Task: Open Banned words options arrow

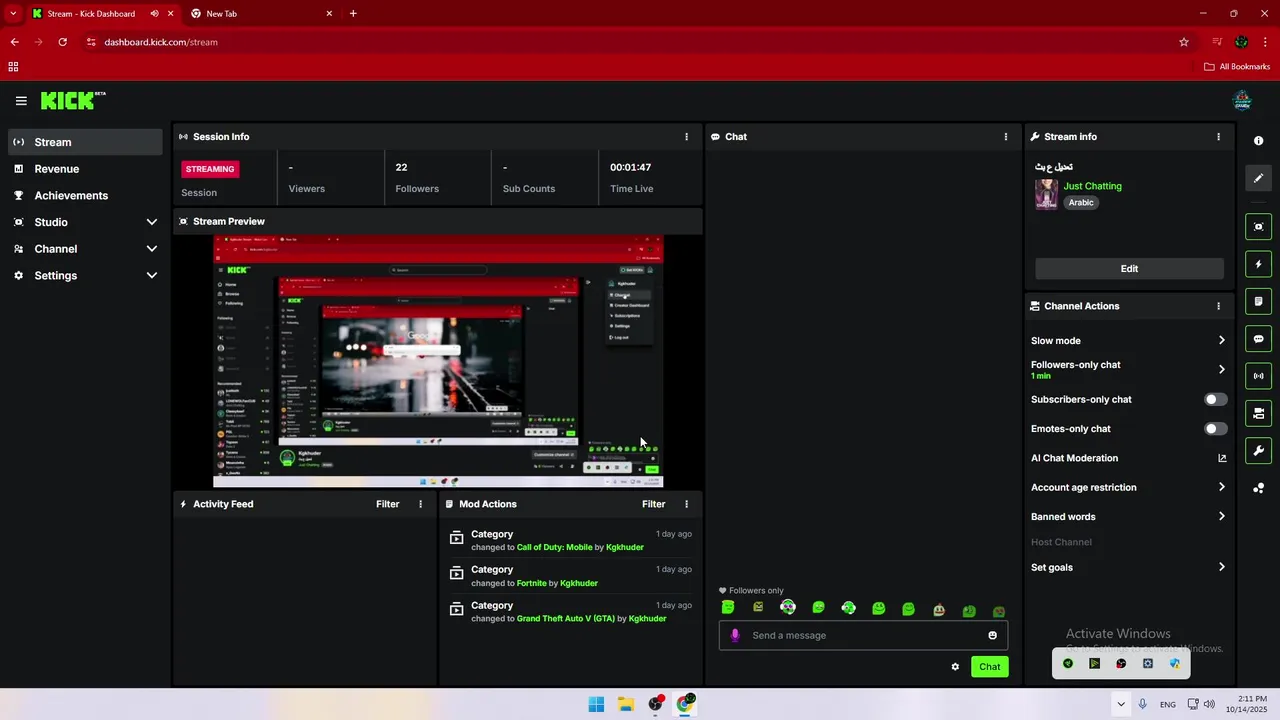Action: pyautogui.click(x=1221, y=517)
